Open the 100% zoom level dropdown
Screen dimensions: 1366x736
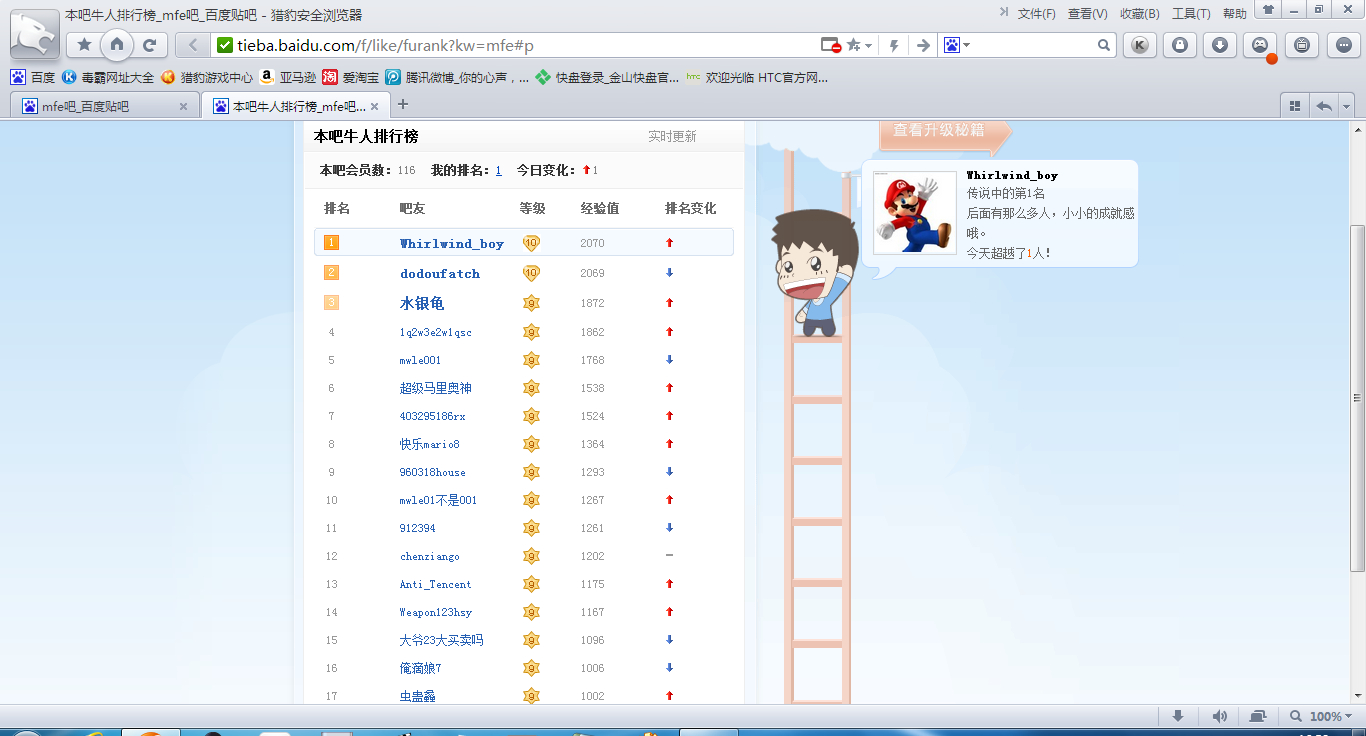point(1322,716)
